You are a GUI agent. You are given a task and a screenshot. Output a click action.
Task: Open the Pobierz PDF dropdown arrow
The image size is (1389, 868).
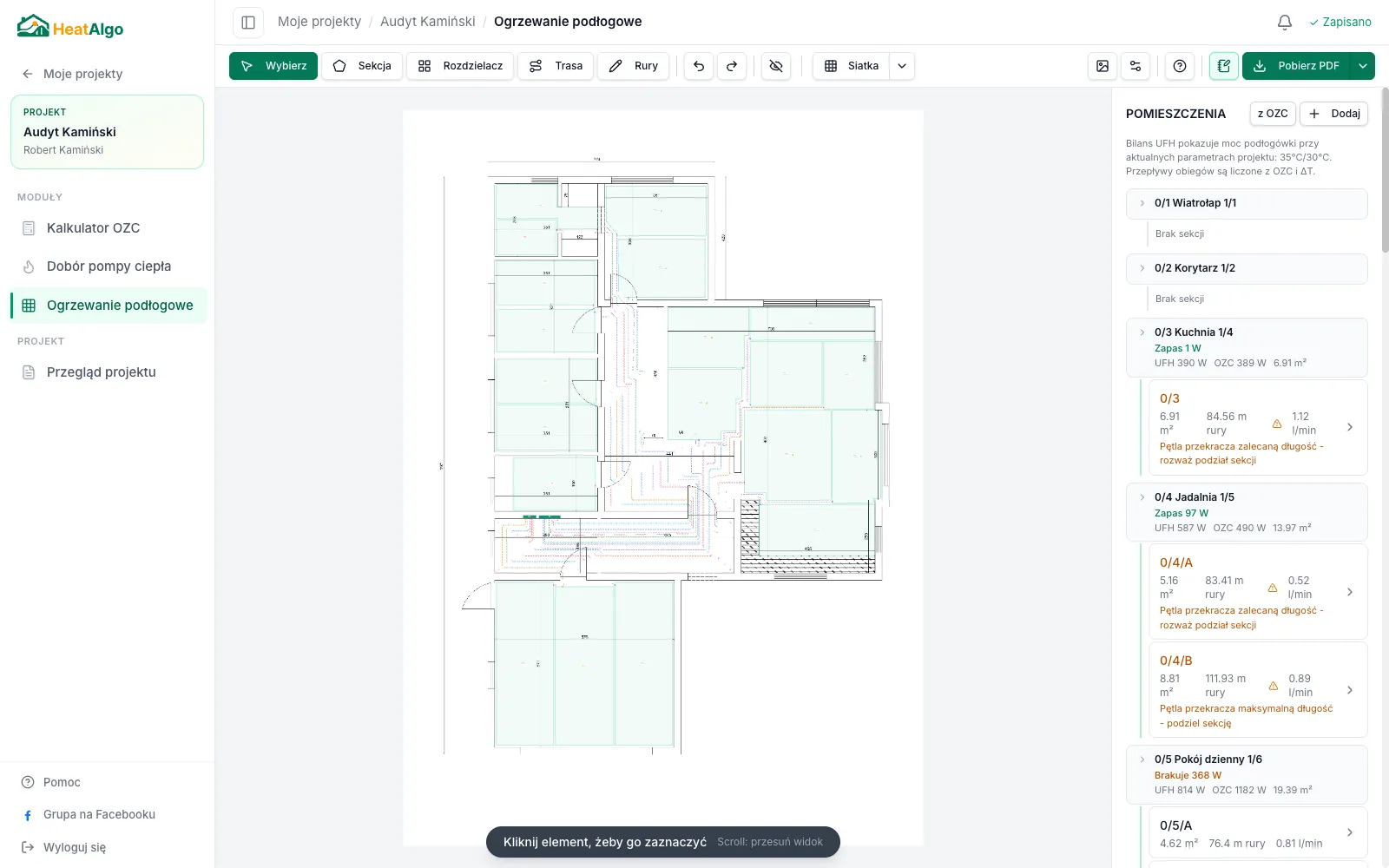pos(1363,66)
